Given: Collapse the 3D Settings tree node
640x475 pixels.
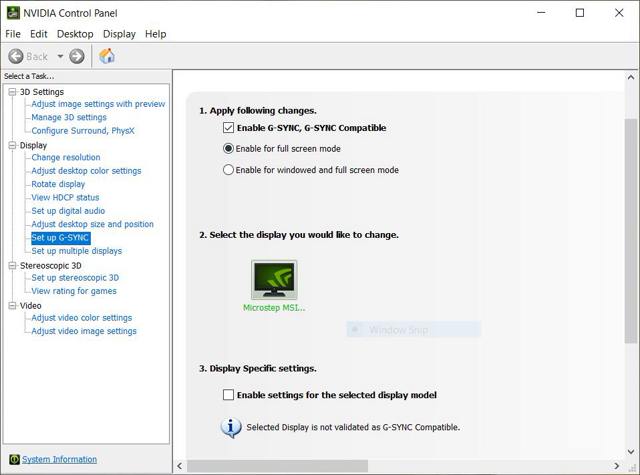Looking at the screenshot, I should 12,92.
